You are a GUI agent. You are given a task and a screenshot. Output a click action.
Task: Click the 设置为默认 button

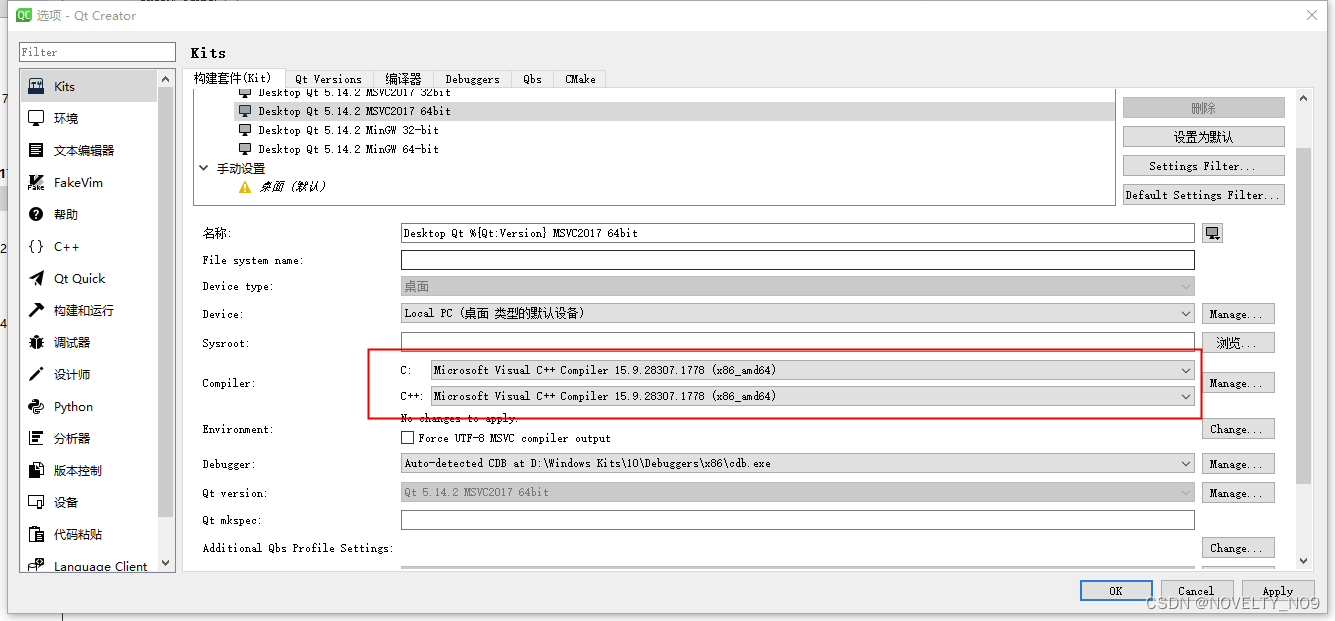[x=1203, y=136]
